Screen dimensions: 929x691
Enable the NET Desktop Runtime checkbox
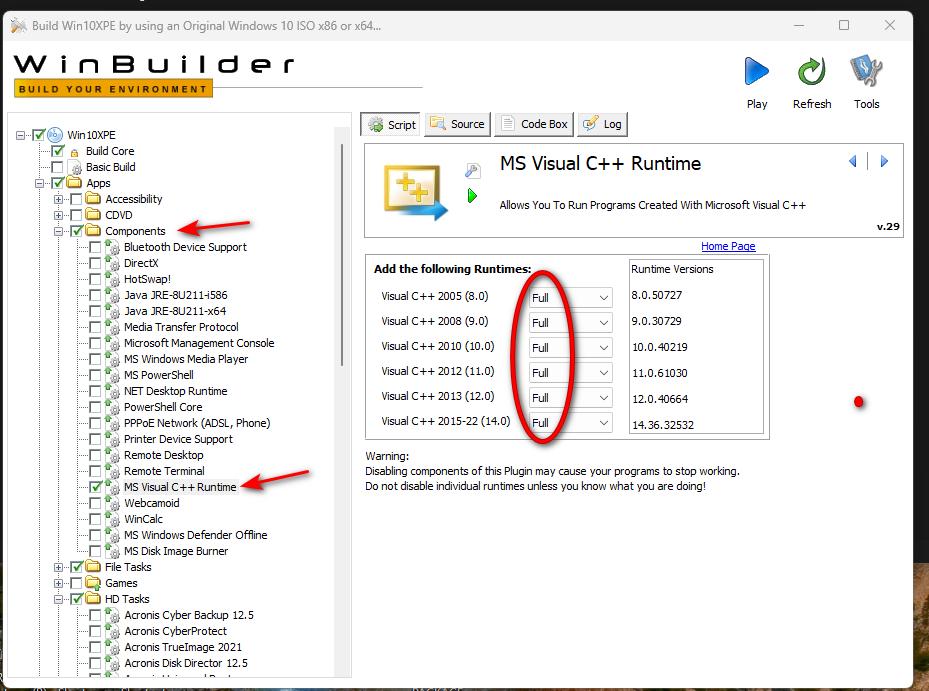click(95, 391)
